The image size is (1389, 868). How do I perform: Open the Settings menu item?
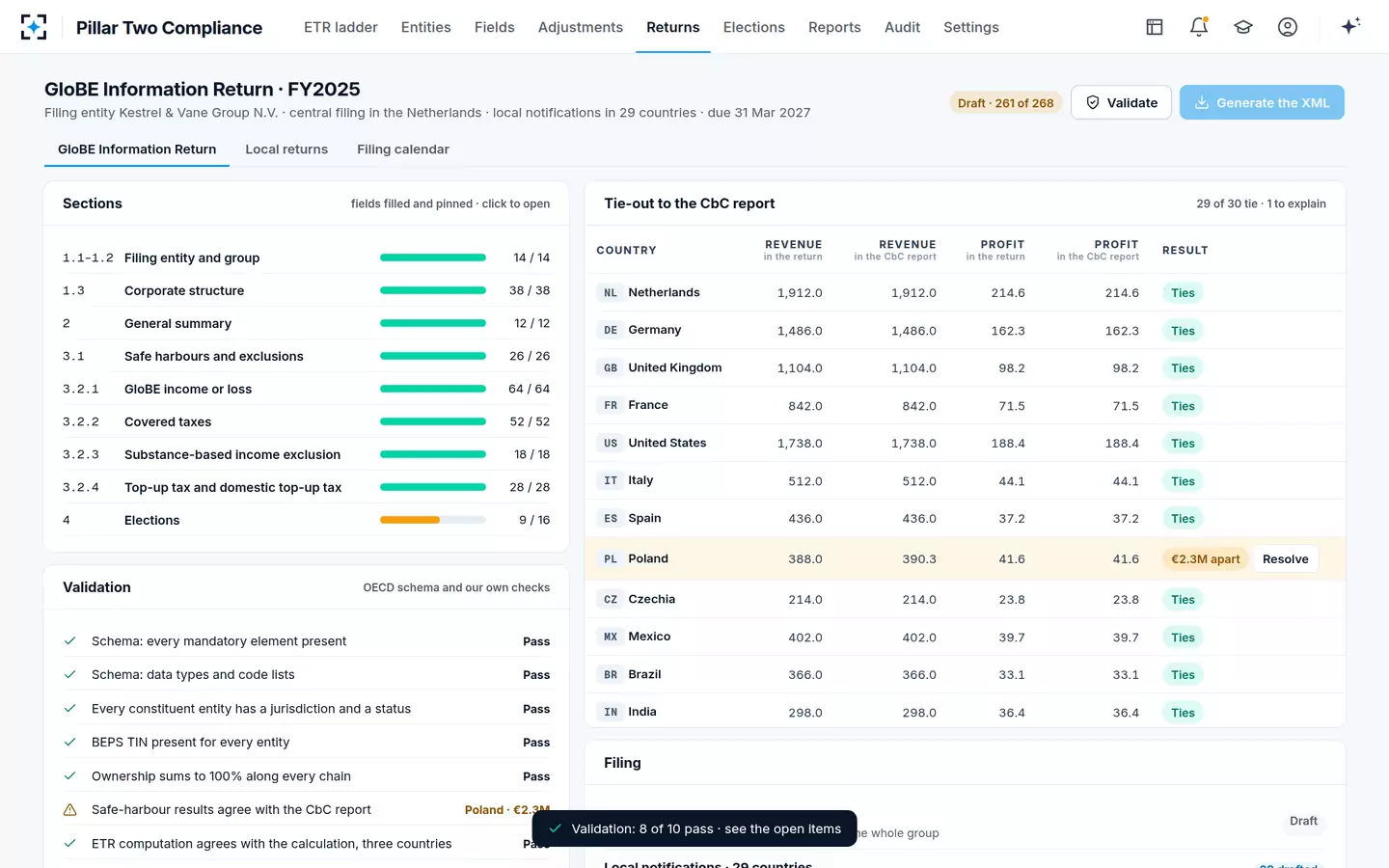coord(970,27)
